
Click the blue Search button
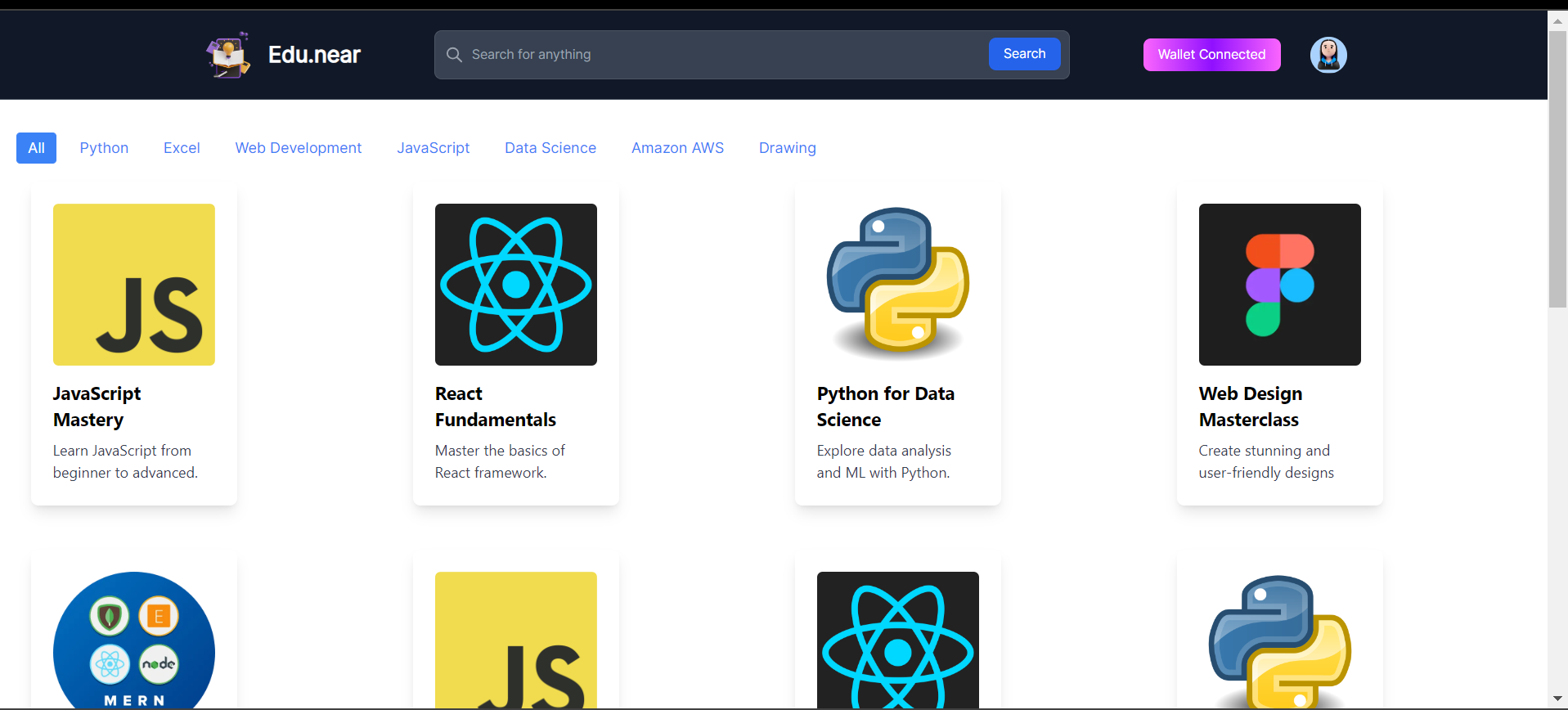click(1024, 54)
